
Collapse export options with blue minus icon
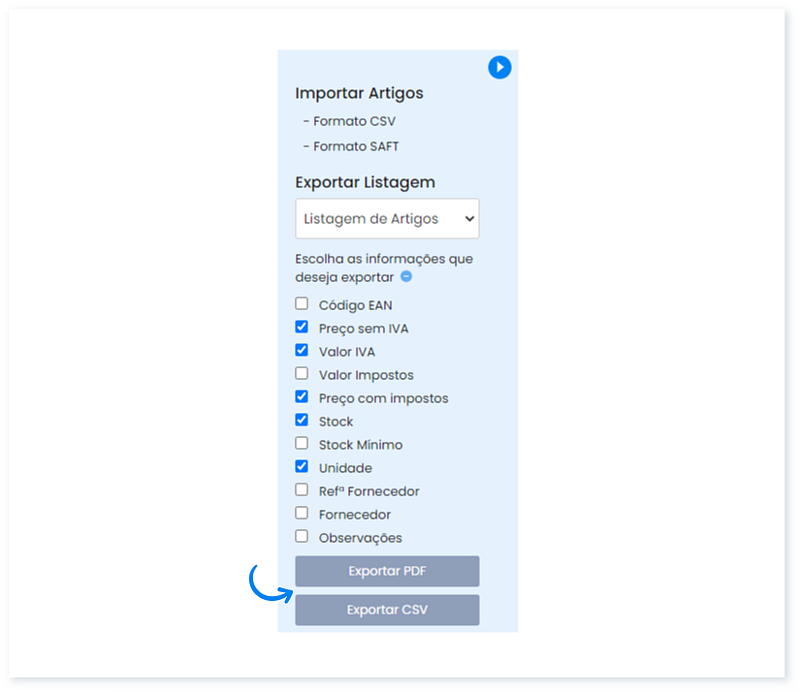coord(406,277)
